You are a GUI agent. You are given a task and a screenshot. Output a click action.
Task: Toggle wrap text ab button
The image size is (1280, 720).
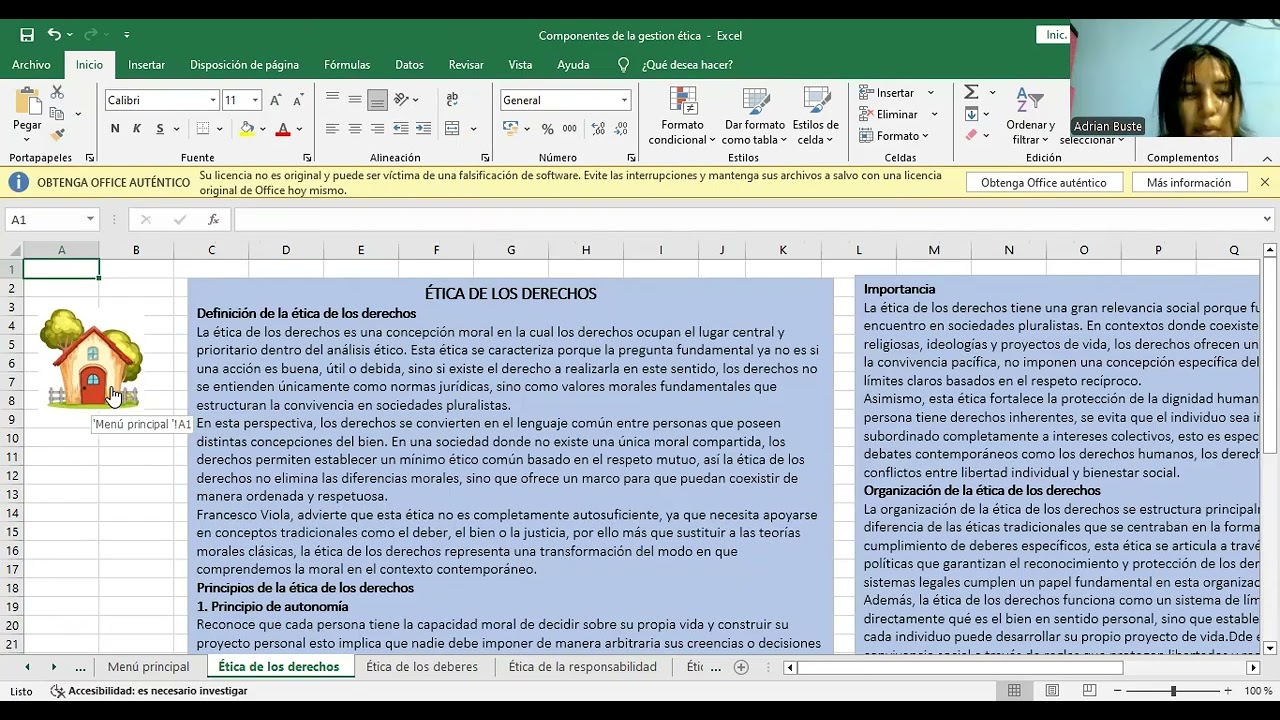click(452, 100)
